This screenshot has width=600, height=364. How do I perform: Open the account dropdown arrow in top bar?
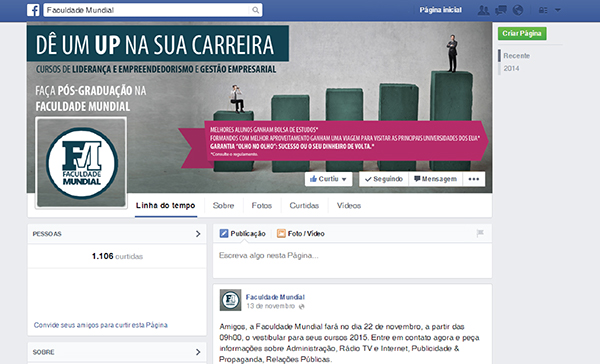tap(558, 10)
